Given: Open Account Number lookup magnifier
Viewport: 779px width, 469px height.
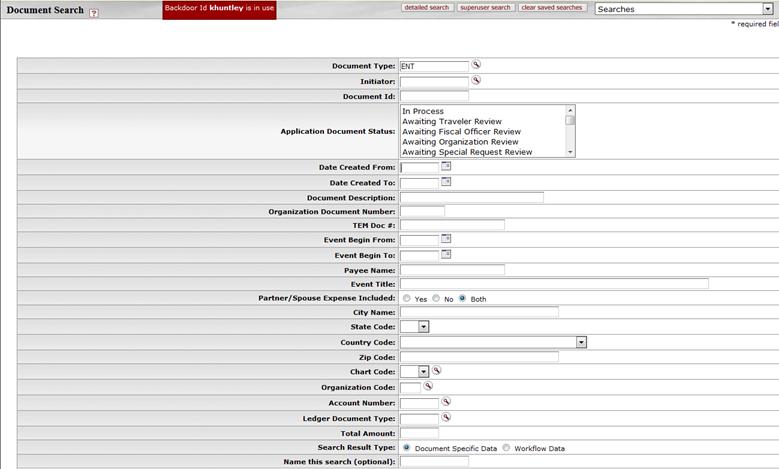Looking at the screenshot, I should 446,401.
